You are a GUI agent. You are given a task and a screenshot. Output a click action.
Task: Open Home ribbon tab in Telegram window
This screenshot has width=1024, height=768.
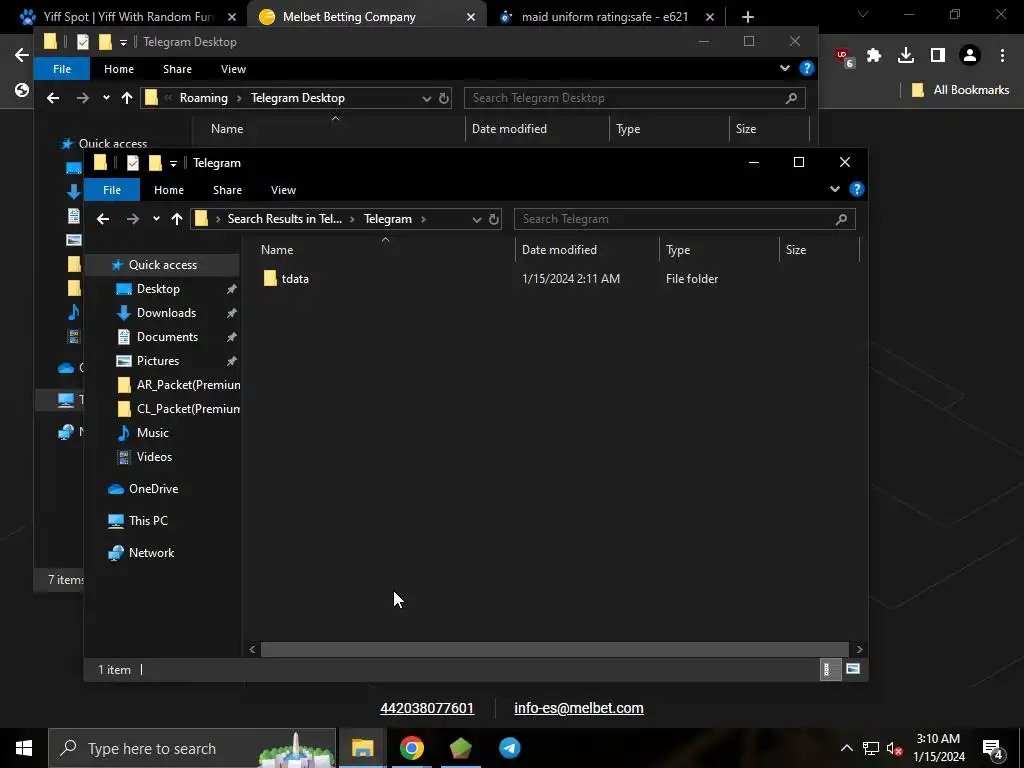pos(168,190)
